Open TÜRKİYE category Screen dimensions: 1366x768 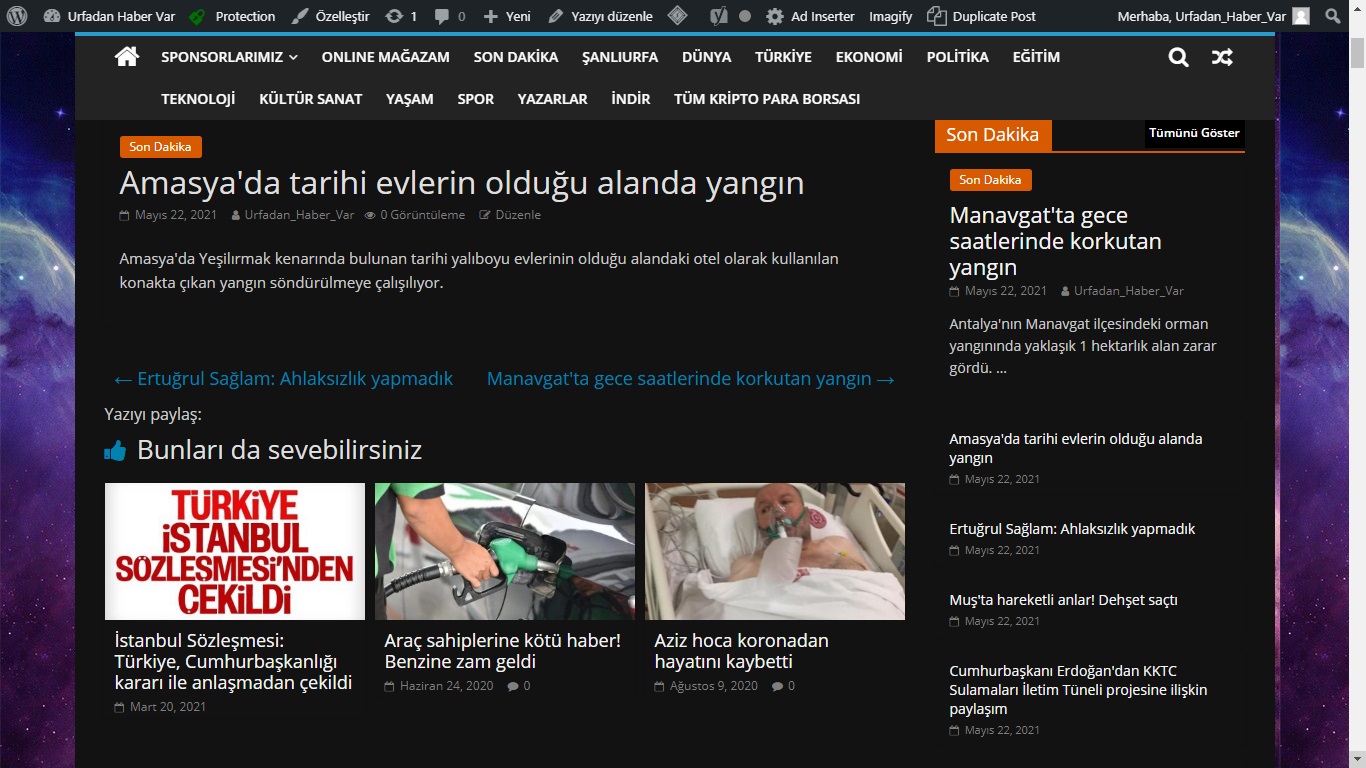click(783, 57)
